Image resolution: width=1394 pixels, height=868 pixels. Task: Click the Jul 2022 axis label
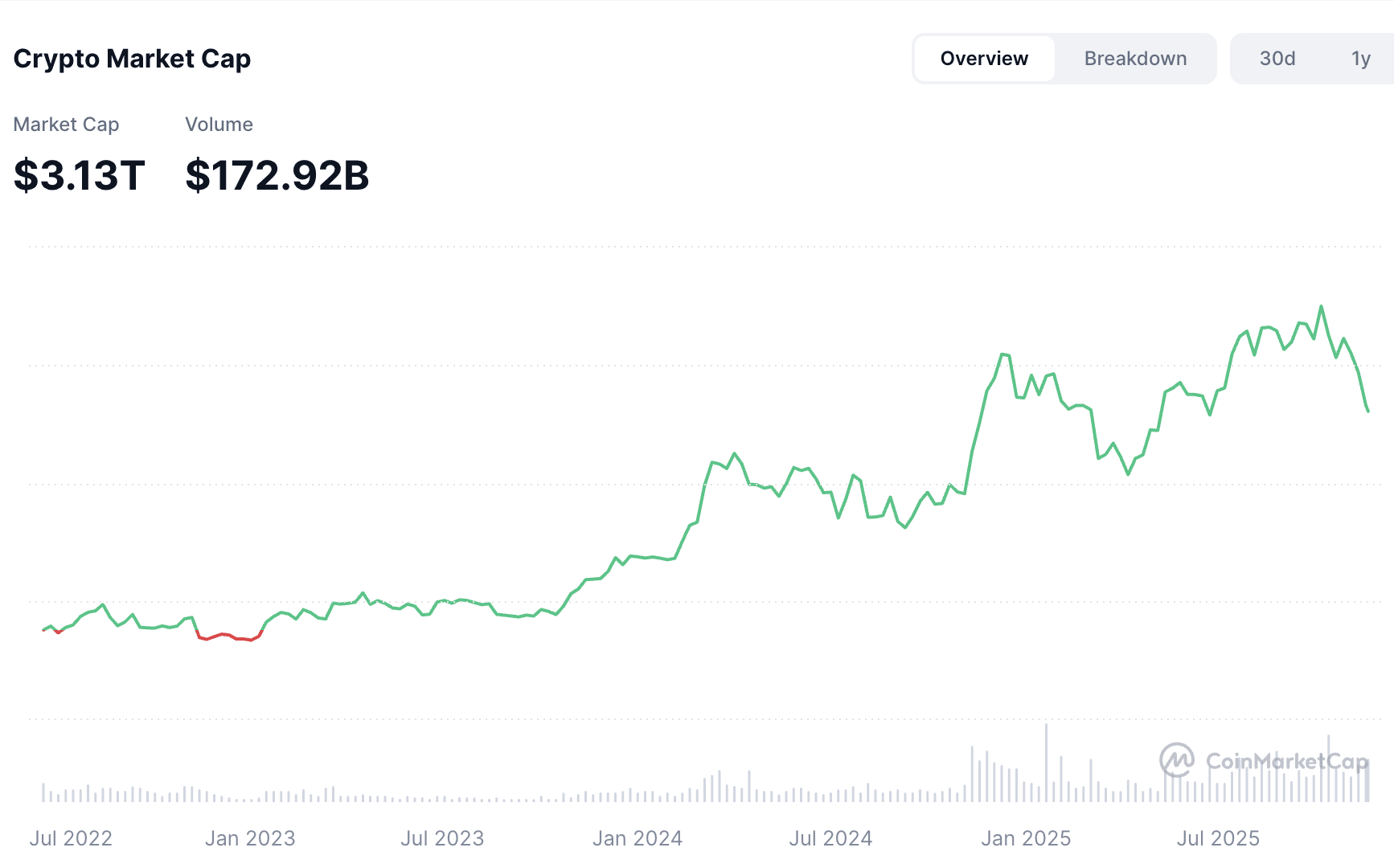[x=71, y=838]
